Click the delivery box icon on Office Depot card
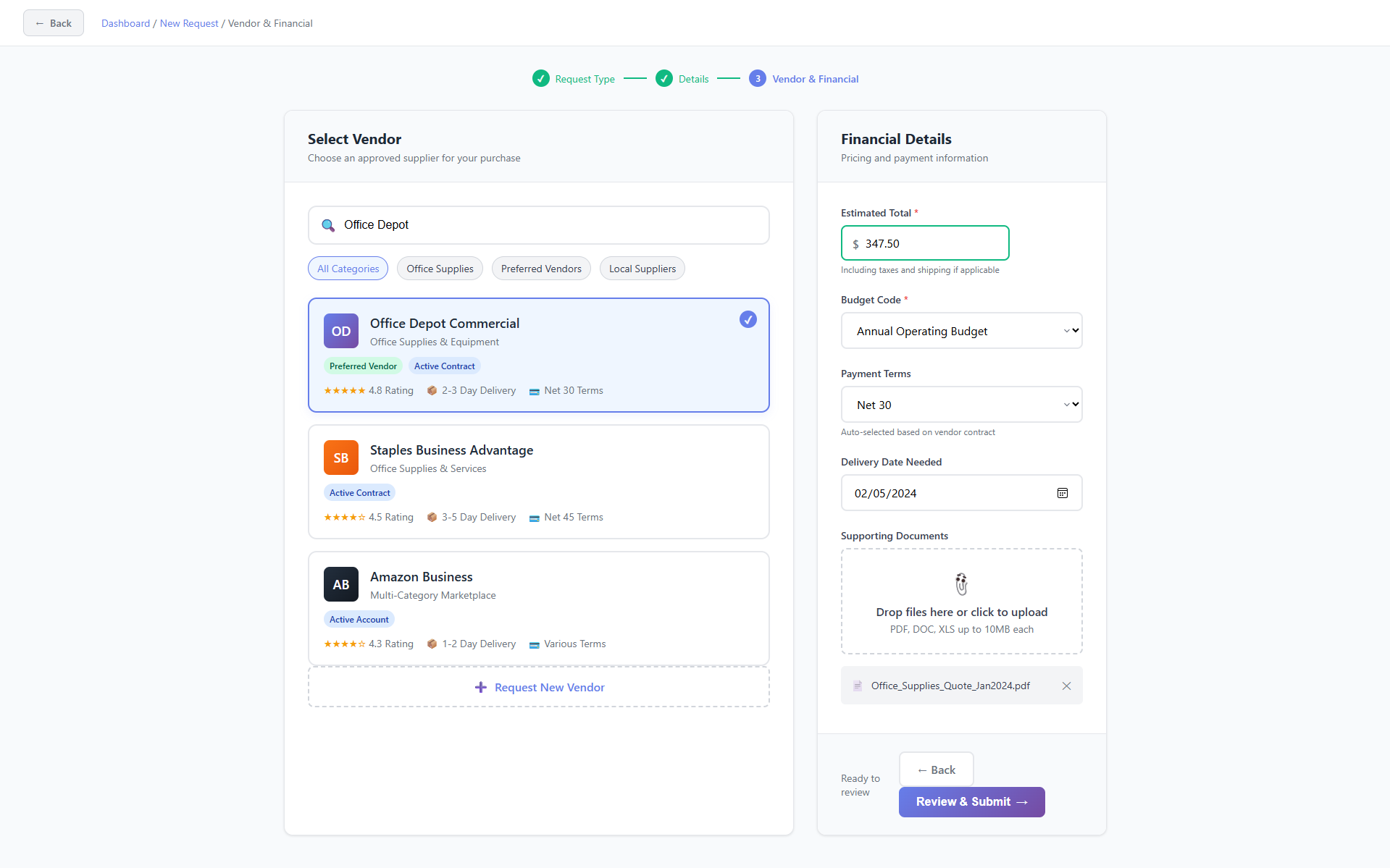Image resolution: width=1390 pixels, height=868 pixels. click(x=432, y=390)
